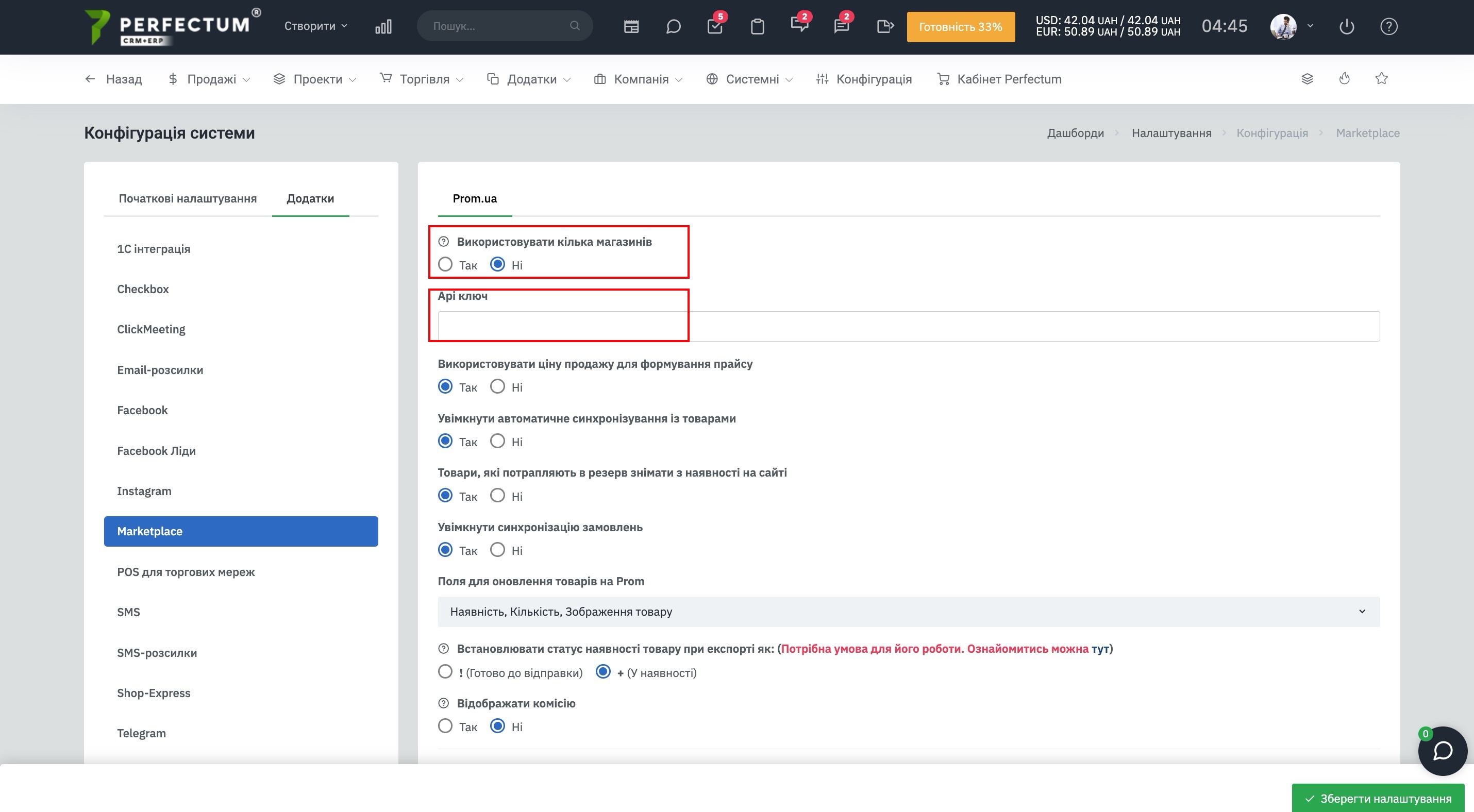This screenshot has height=812, width=1474.
Task: Open the chat bubble icon in top bar
Action: tap(674, 26)
